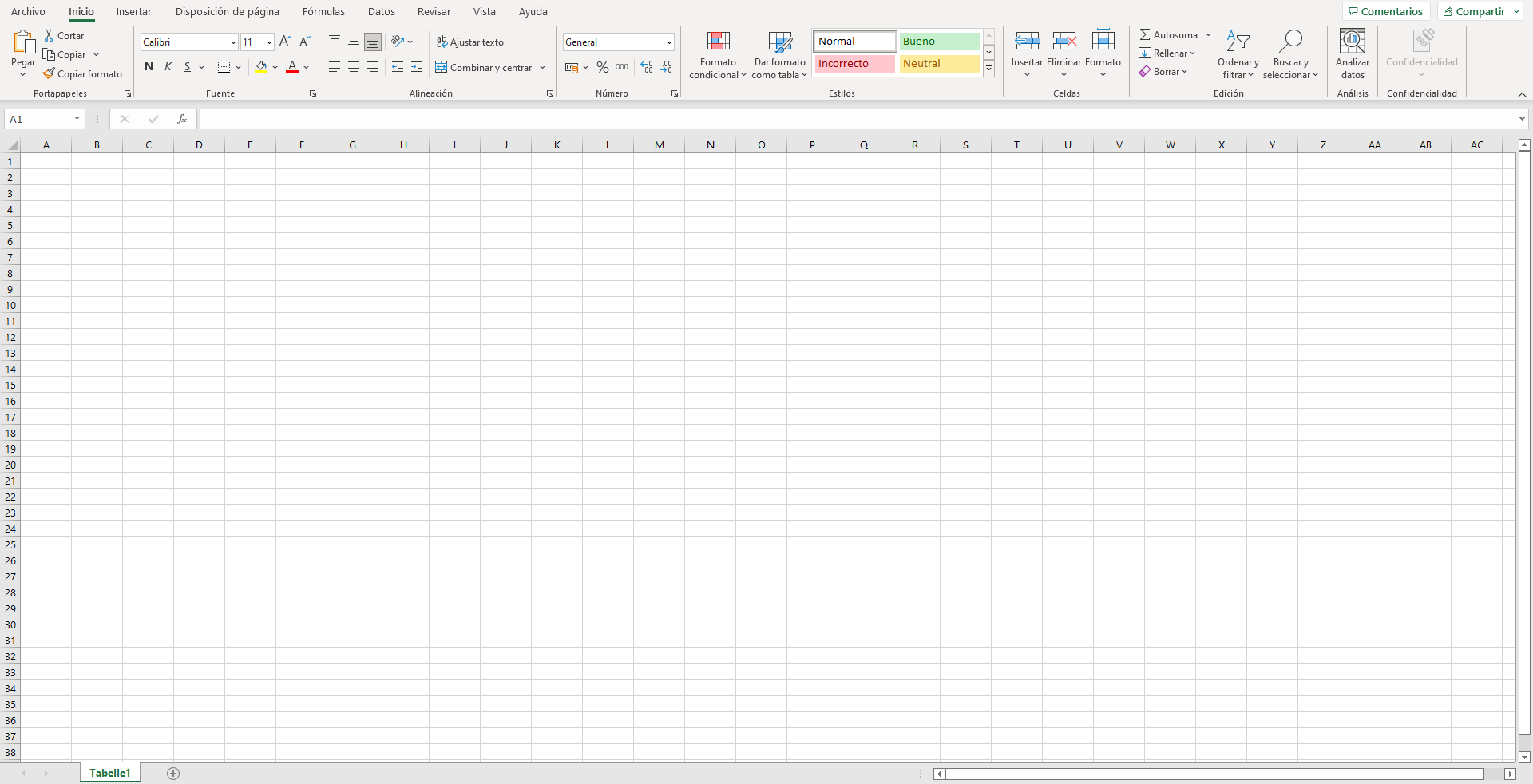
Task: Open Fuente dialog launcher
Action: coord(313,94)
